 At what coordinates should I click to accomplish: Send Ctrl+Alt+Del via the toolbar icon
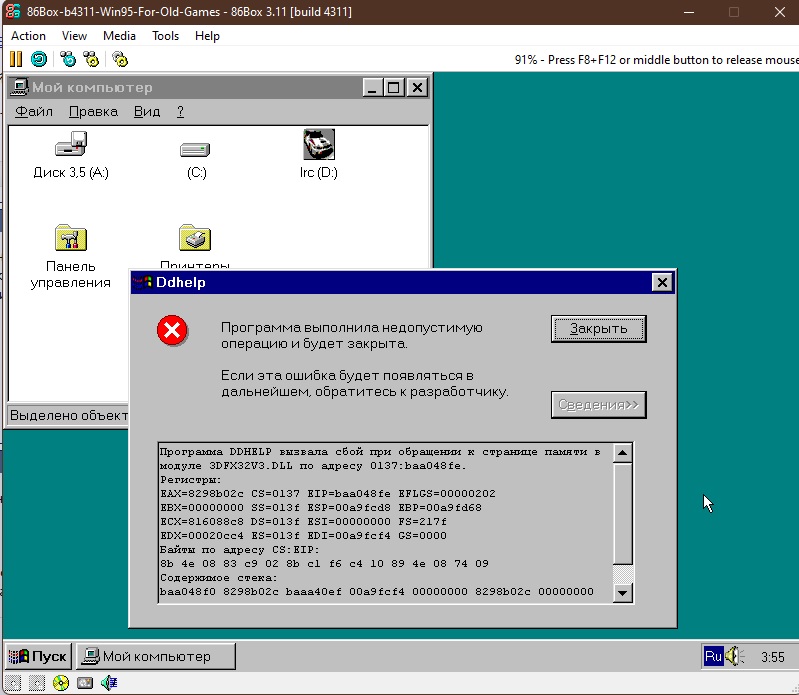click(67, 60)
